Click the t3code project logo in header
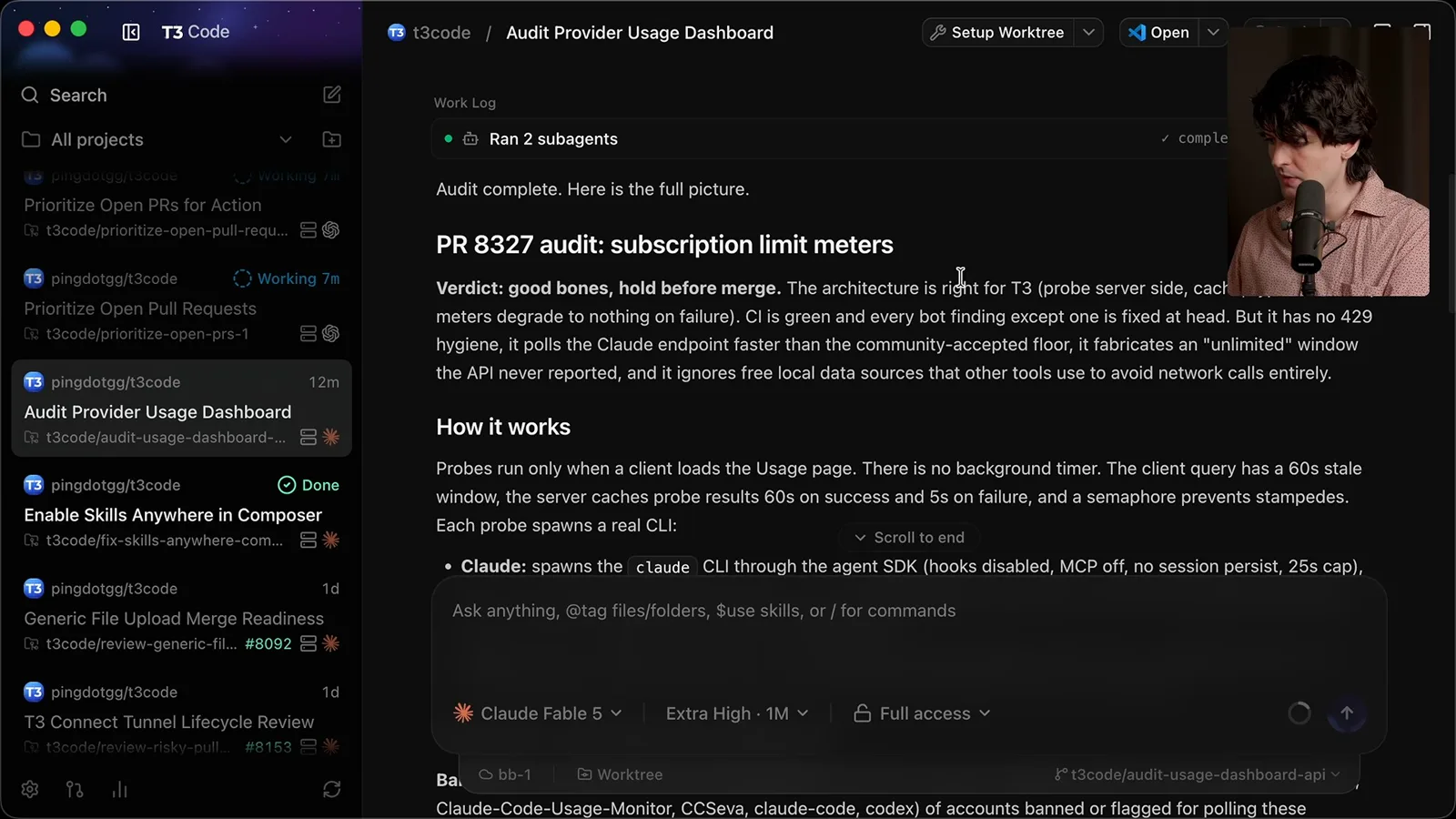Image resolution: width=1456 pixels, height=819 pixels. (x=397, y=33)
